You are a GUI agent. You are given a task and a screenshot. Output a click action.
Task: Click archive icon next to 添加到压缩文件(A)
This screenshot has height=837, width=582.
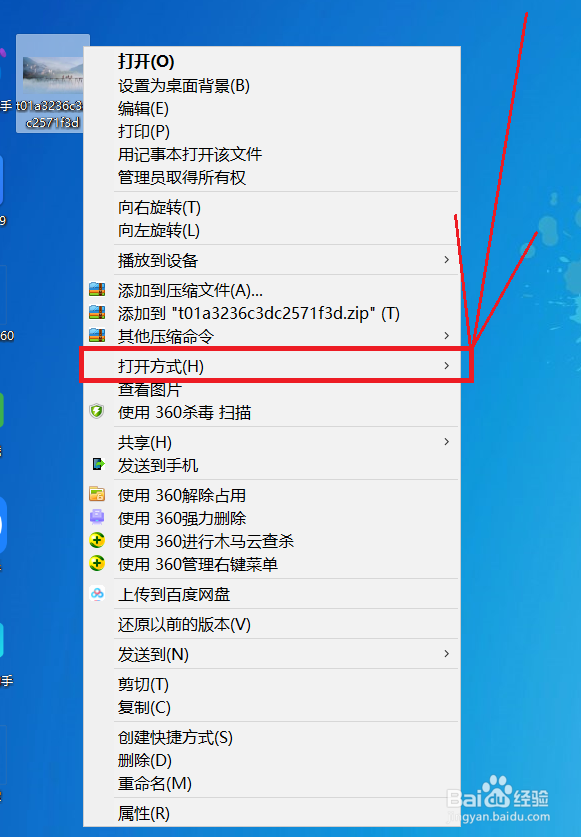[x=97, y=290]
